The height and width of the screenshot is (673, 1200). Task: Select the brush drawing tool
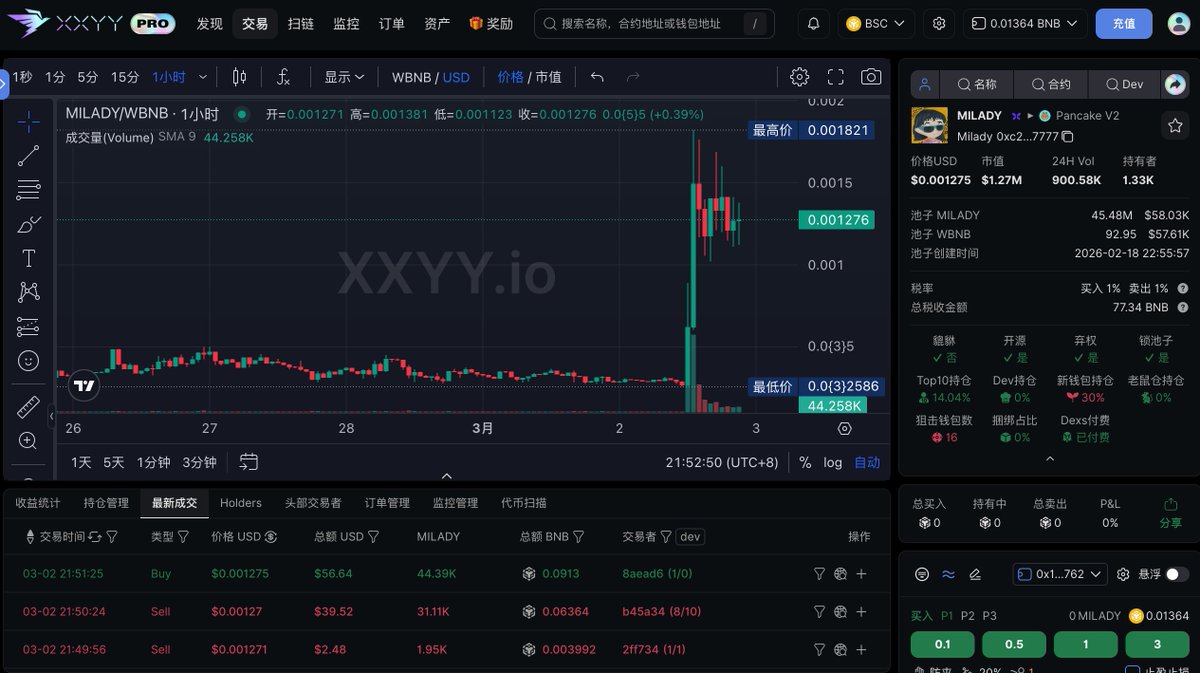click(x=29, y=224)
